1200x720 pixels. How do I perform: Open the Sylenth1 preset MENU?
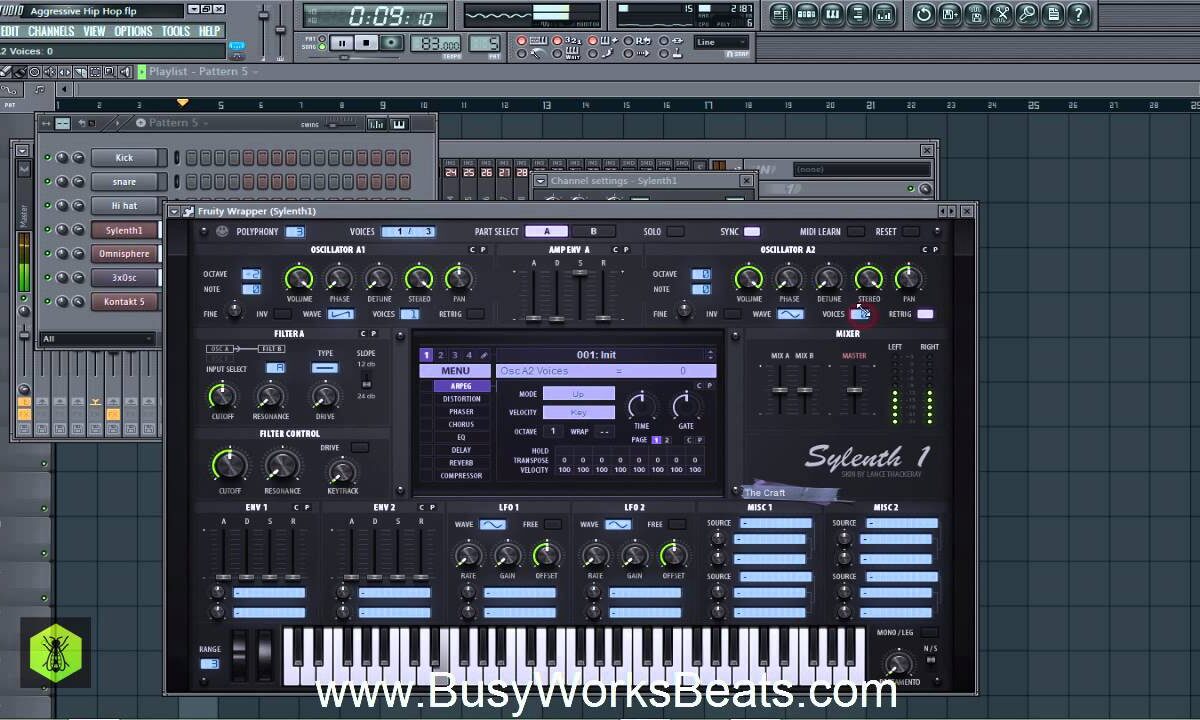453,370
